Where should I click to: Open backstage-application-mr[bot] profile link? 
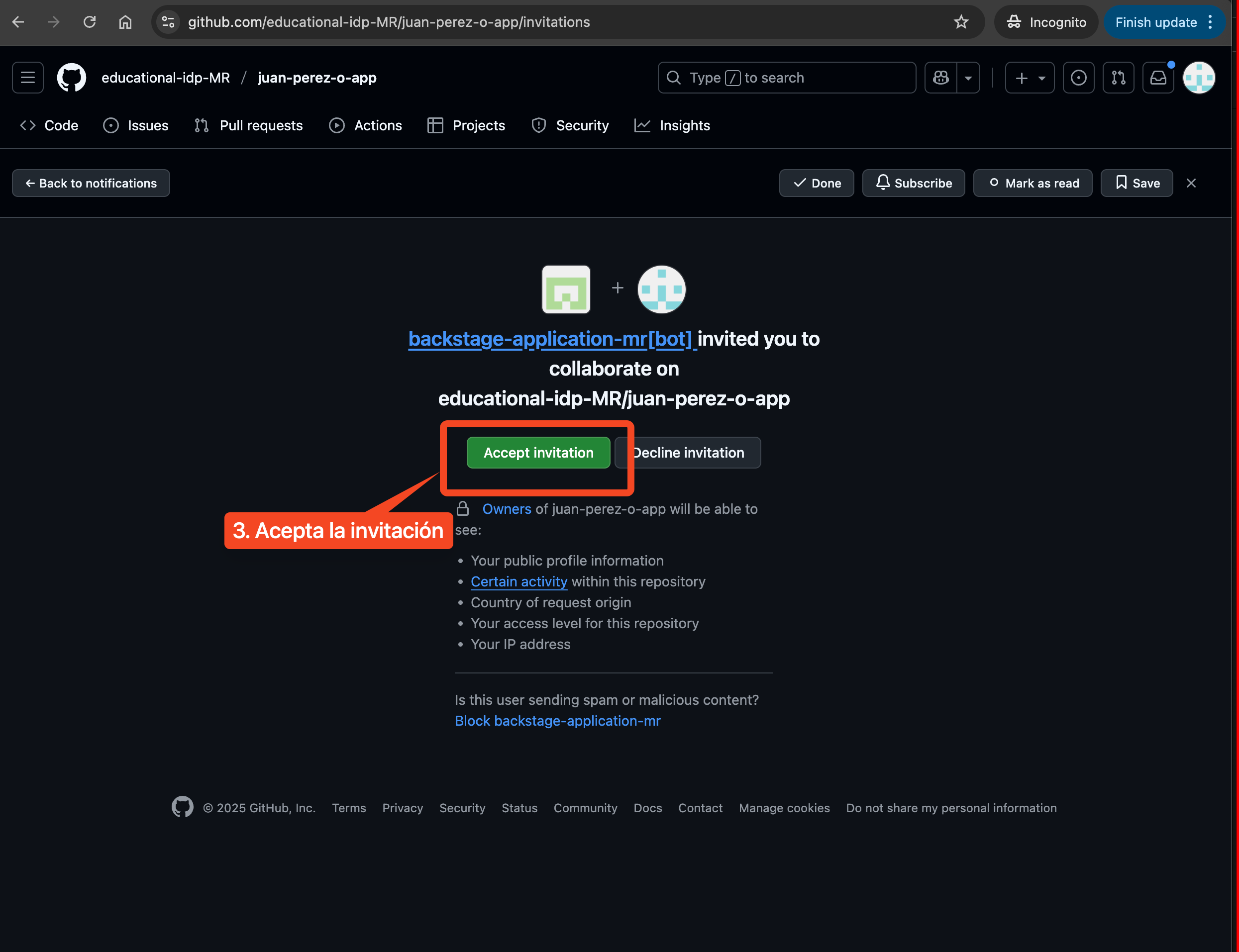tap(550, 339)
